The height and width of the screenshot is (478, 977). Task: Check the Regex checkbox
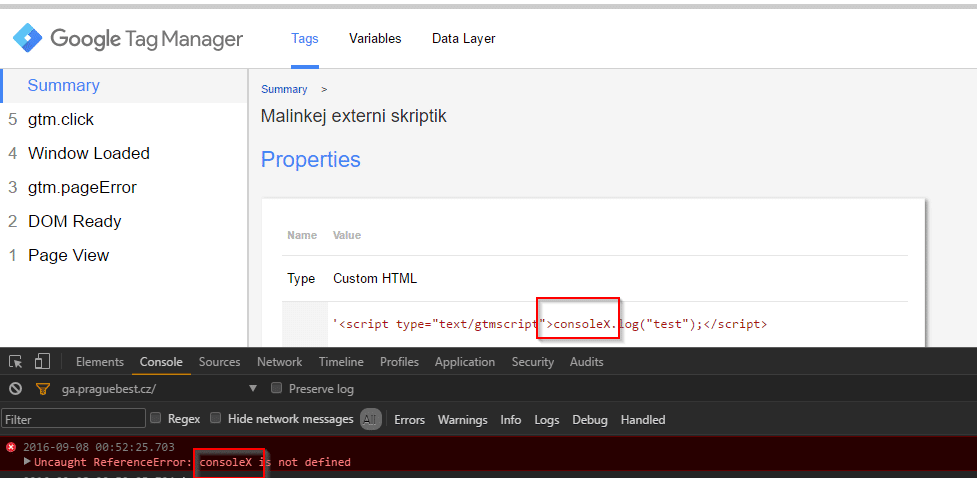tap(156, 418)
